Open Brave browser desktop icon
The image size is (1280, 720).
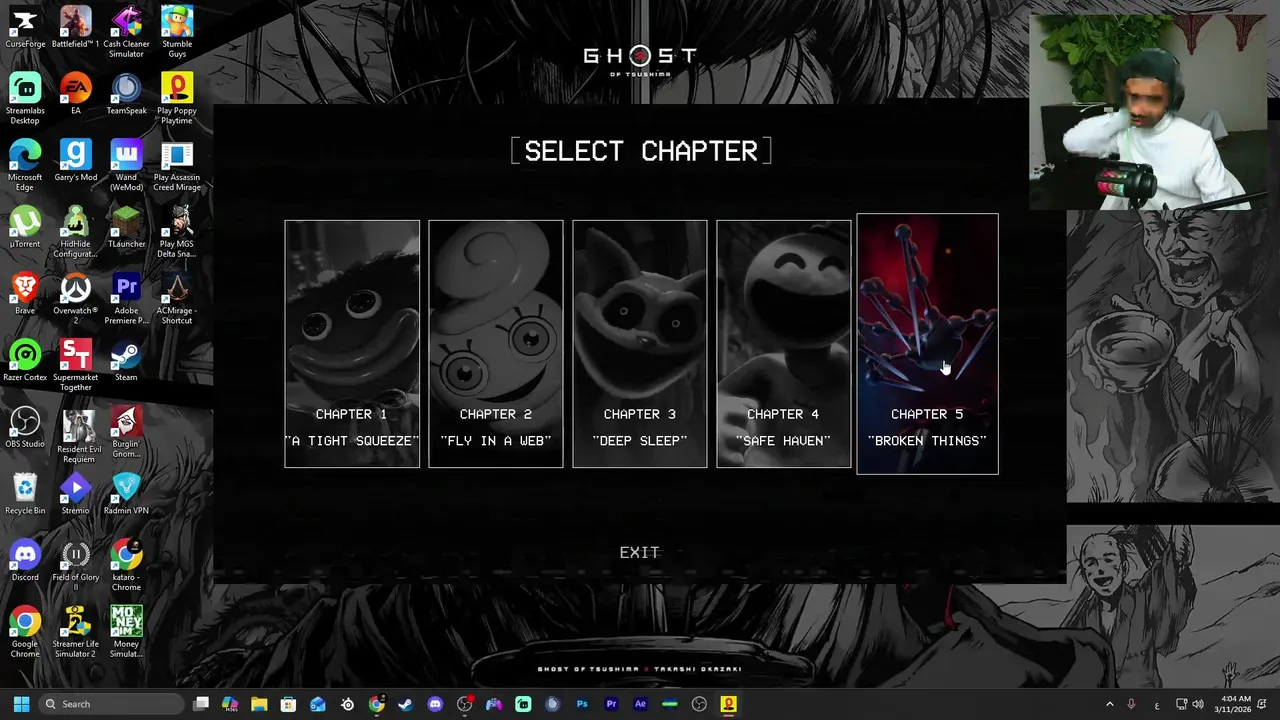point(25,294)
